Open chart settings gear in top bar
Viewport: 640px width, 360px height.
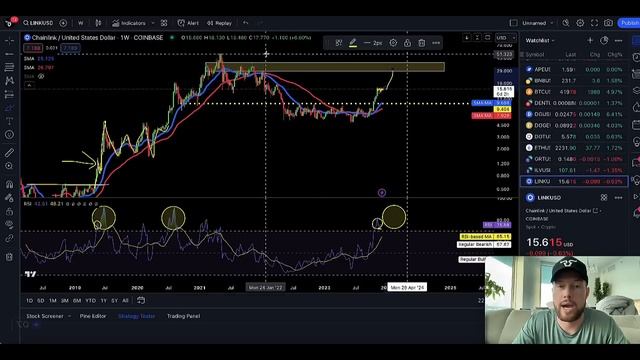[x=580, y=23]
